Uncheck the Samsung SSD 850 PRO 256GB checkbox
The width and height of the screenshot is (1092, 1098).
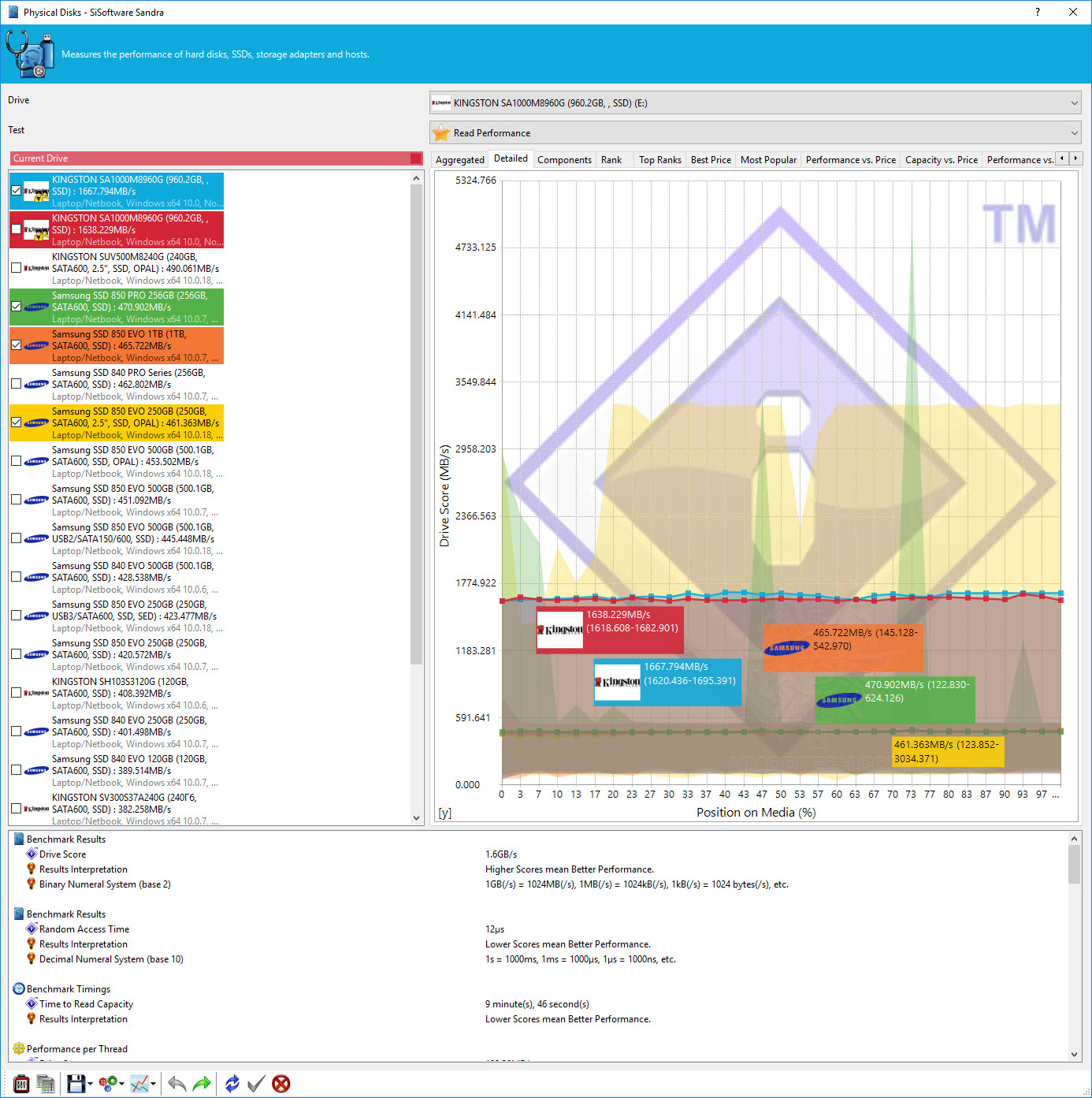pos(16,307)
